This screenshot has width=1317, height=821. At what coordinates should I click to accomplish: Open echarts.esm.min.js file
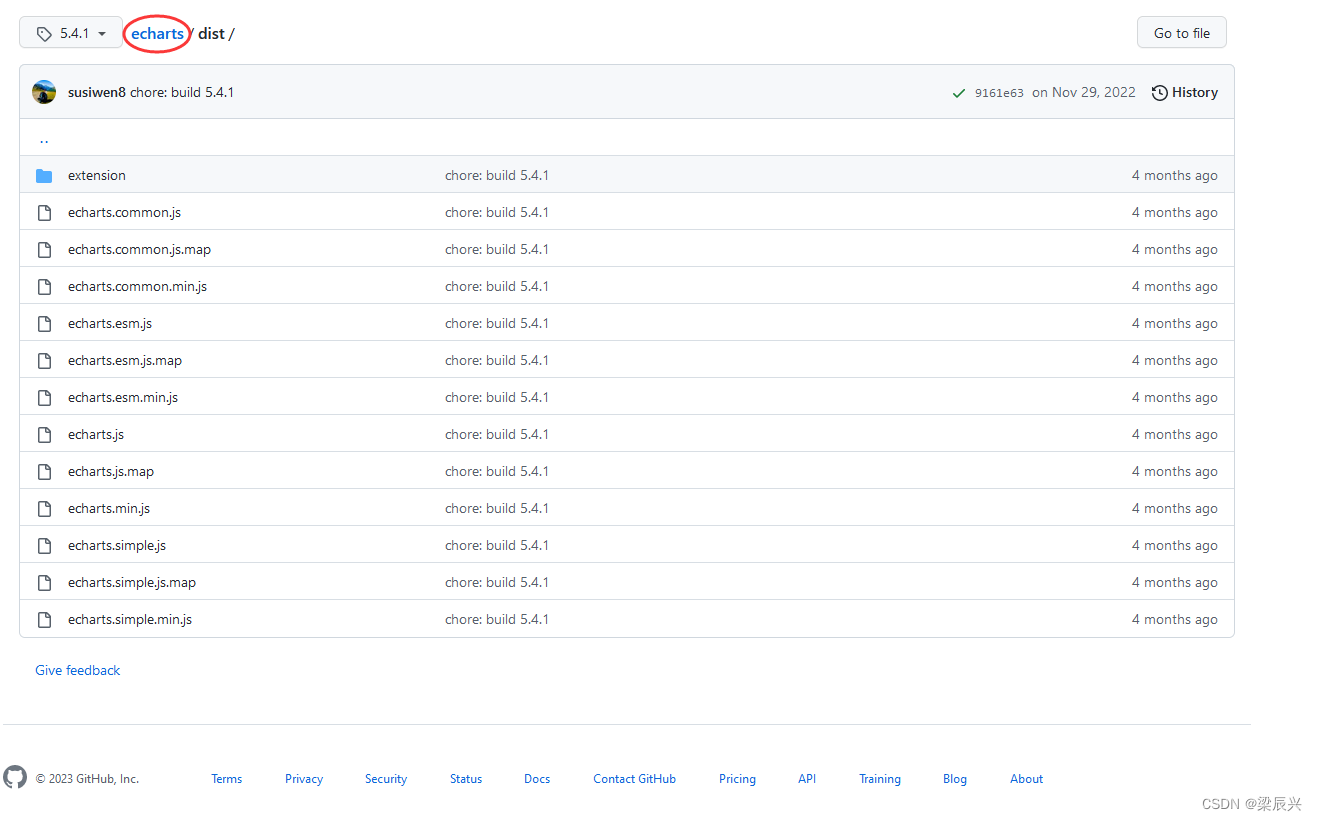point(123,397)
